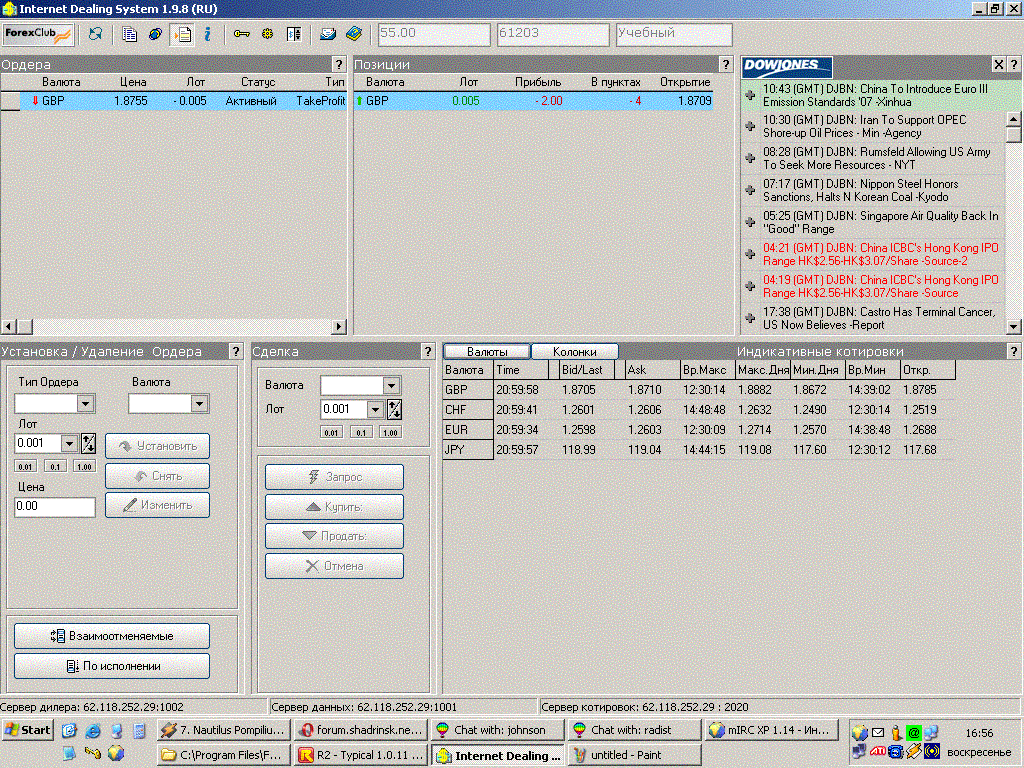Click the Positions panel question mark help
The width and height of the screenshot is (1024, 768).
[x=726, y=64]
